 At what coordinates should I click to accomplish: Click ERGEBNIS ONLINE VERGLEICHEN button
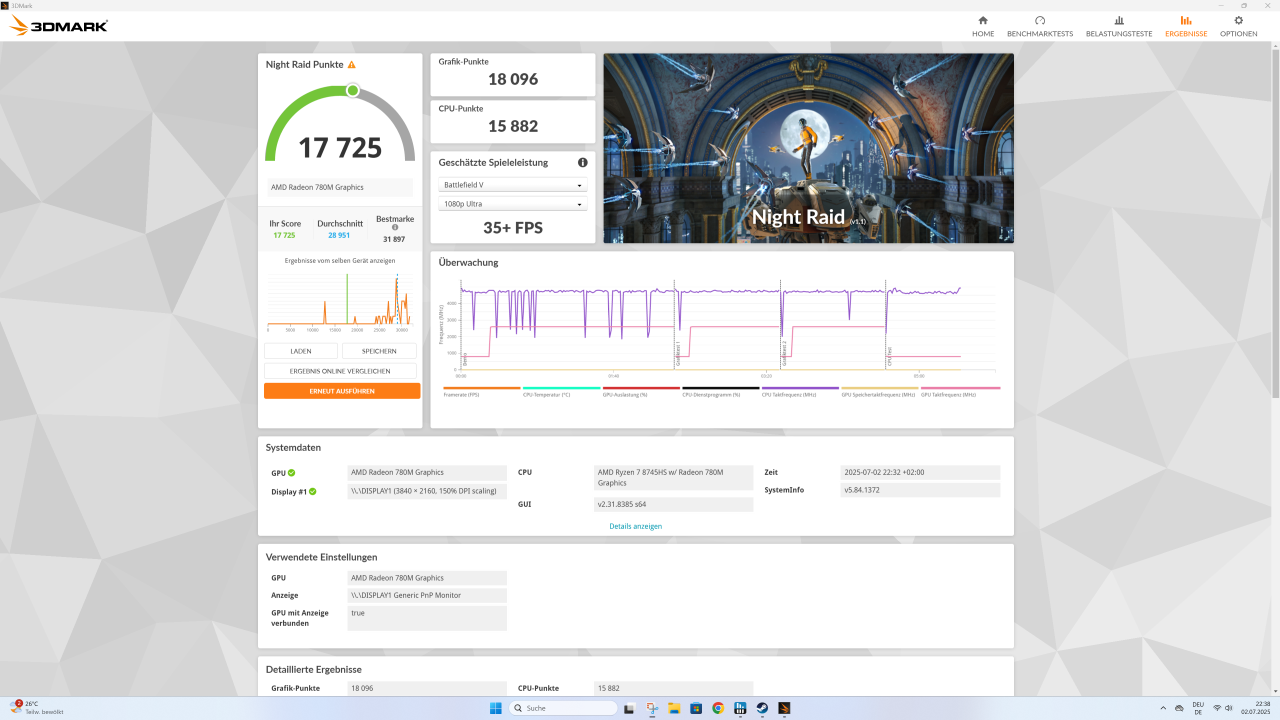pos(340,371)
